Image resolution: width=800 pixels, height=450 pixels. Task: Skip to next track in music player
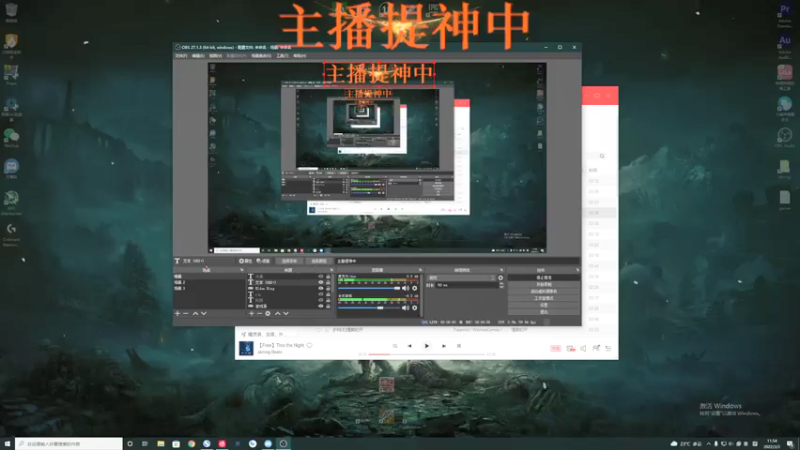coord(444,346)
